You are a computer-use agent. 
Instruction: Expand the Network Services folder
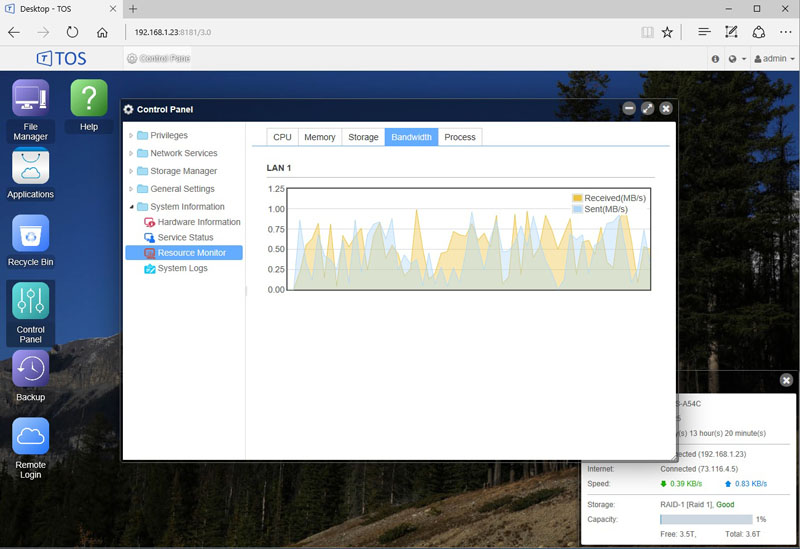click(x=131, y=154)
